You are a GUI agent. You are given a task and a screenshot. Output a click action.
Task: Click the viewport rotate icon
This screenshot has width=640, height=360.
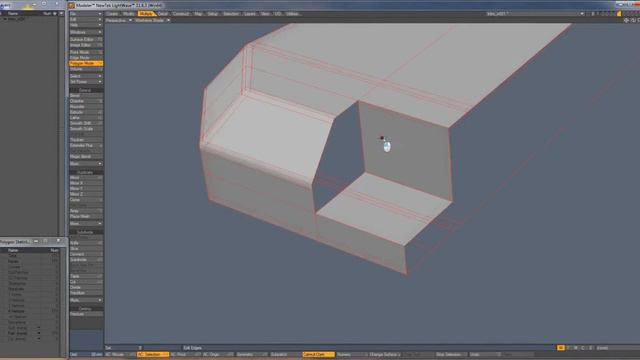pos(633,20)
